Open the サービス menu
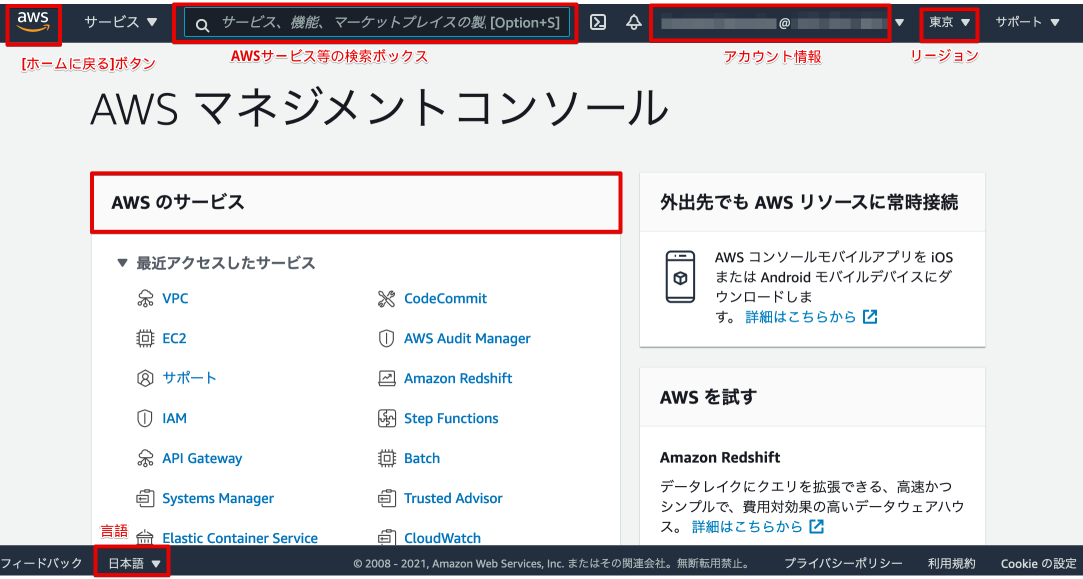 click(121, 22)
